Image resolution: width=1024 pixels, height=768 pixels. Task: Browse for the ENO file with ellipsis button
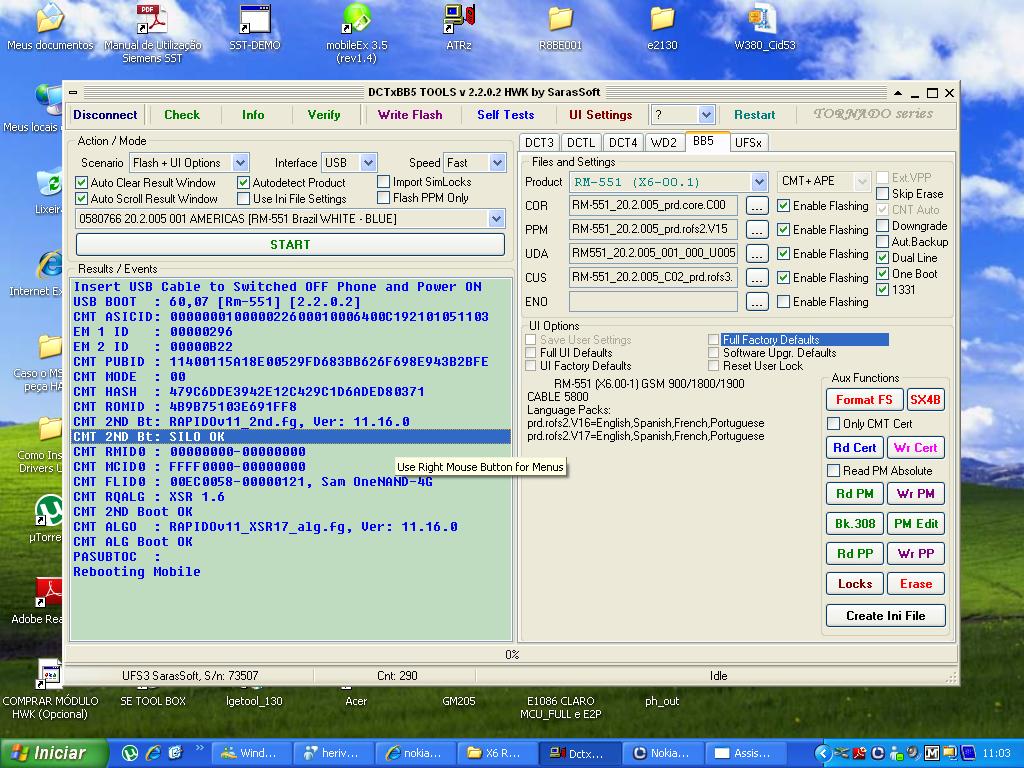756,302
